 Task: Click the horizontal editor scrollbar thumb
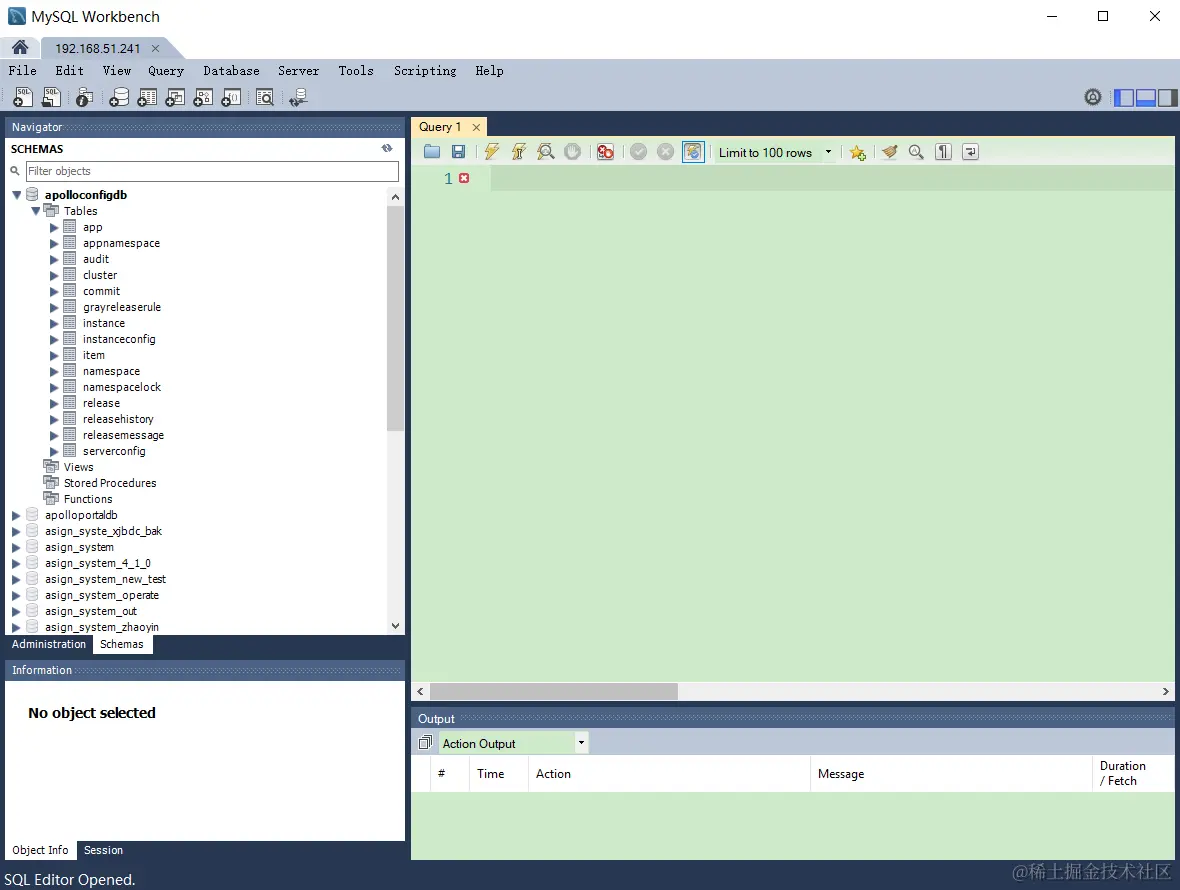(554, 691)
